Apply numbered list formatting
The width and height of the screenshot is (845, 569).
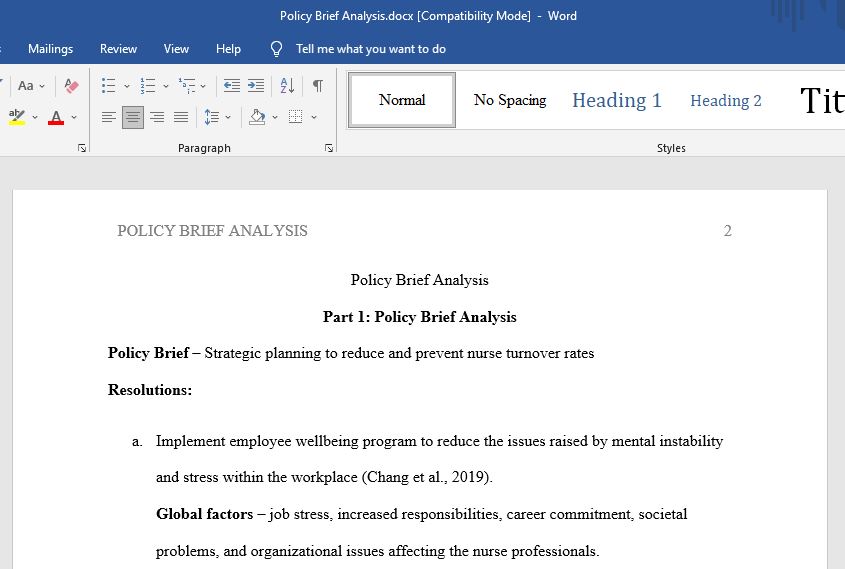pyautogui.click(x=148, y=86)
